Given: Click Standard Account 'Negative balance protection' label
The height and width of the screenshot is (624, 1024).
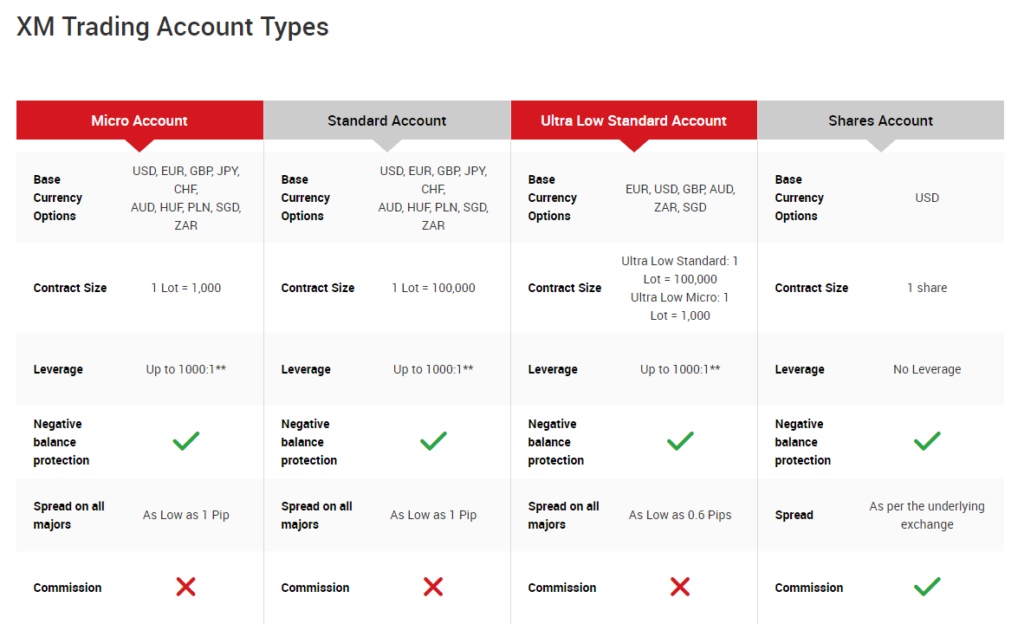Looking at the screenshot, I should 309,442.
